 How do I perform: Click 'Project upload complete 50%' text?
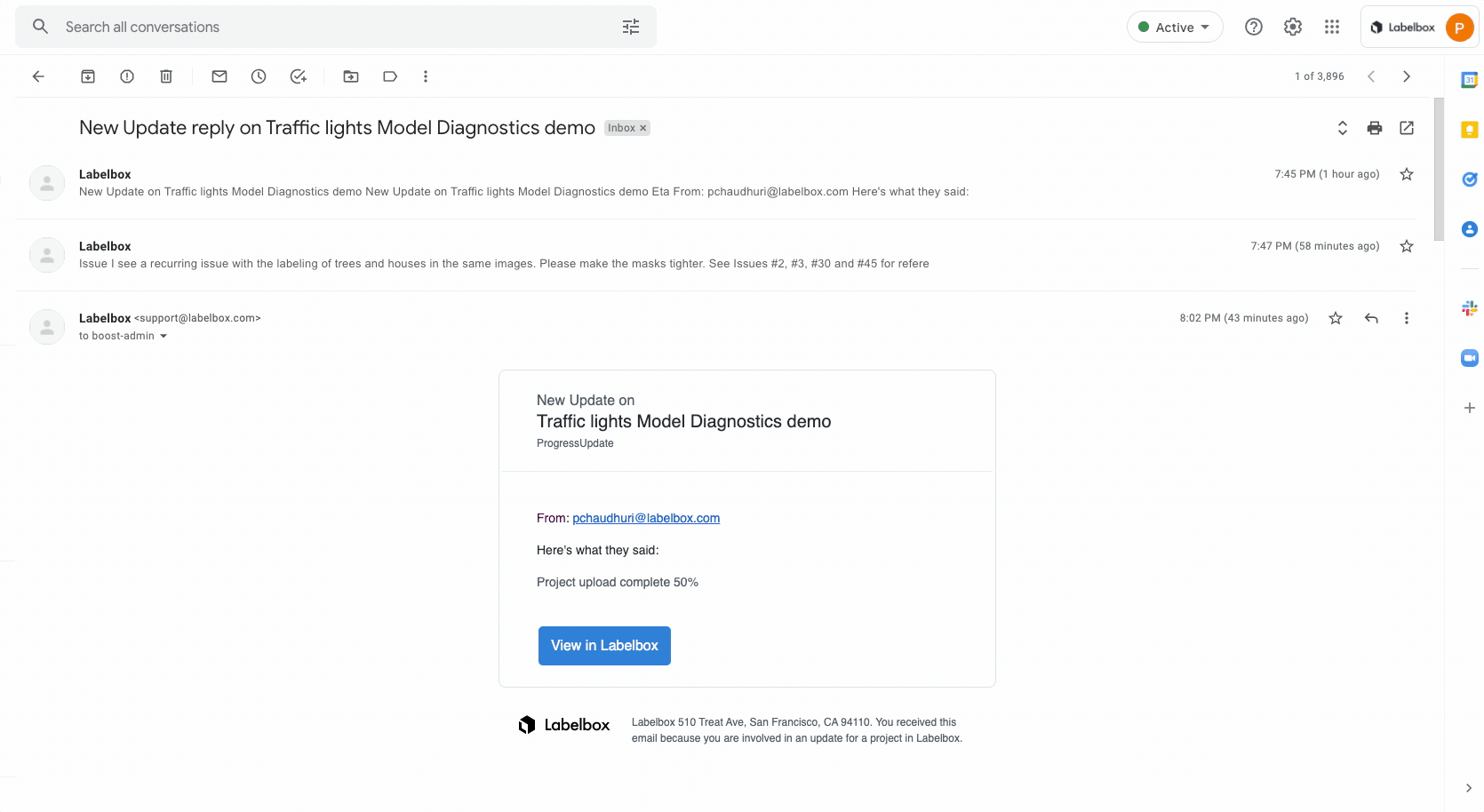coord(618,582)
